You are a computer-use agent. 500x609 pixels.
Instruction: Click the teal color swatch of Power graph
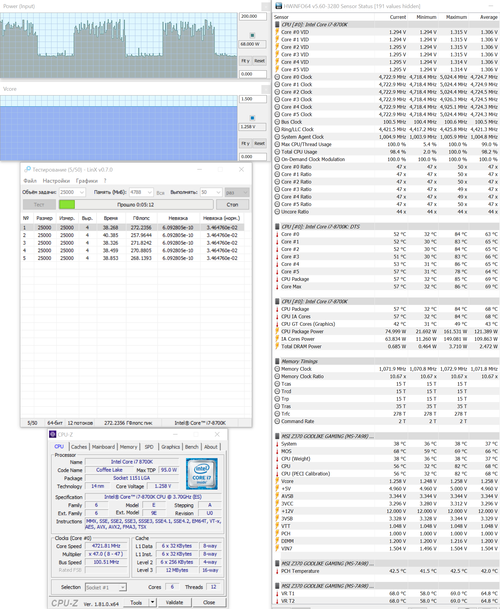(252, 35)
